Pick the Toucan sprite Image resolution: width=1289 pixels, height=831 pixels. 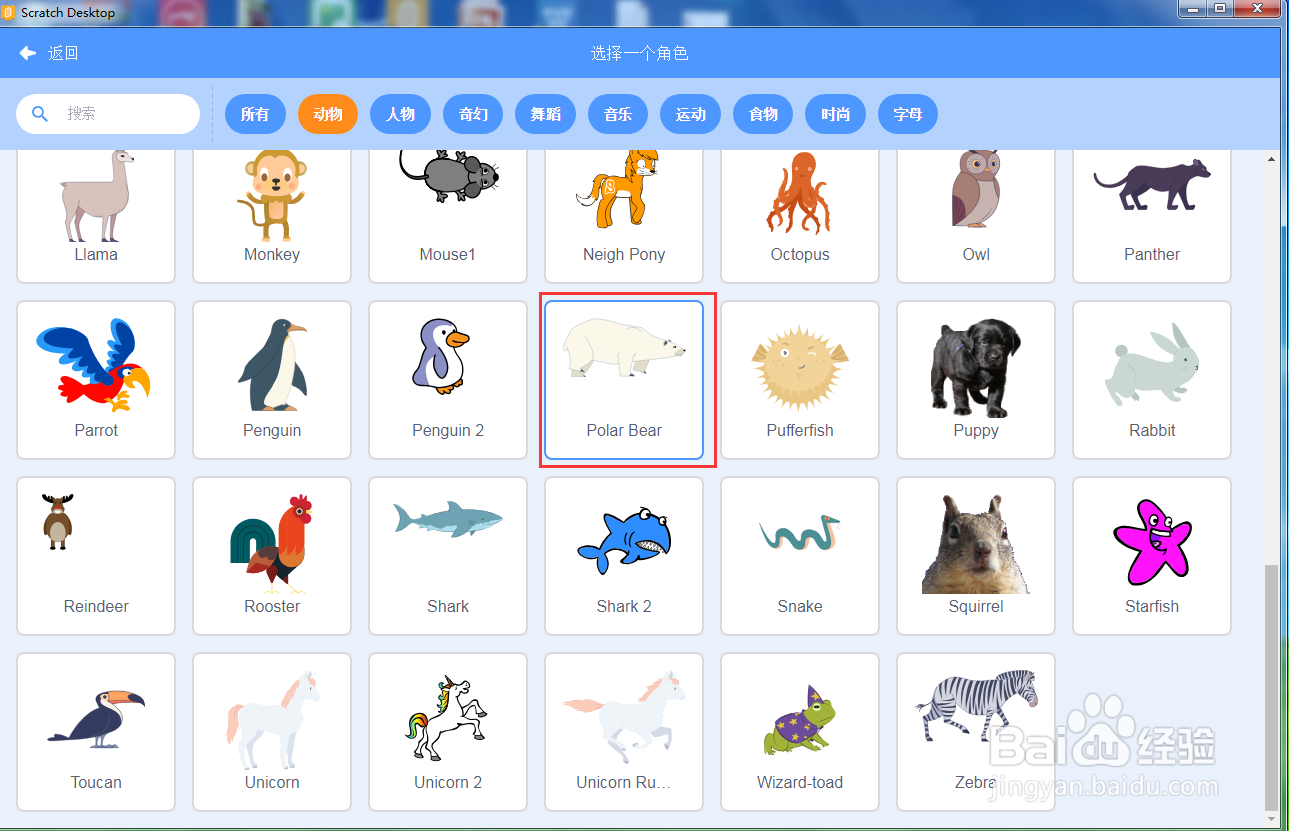click(96, 732)
